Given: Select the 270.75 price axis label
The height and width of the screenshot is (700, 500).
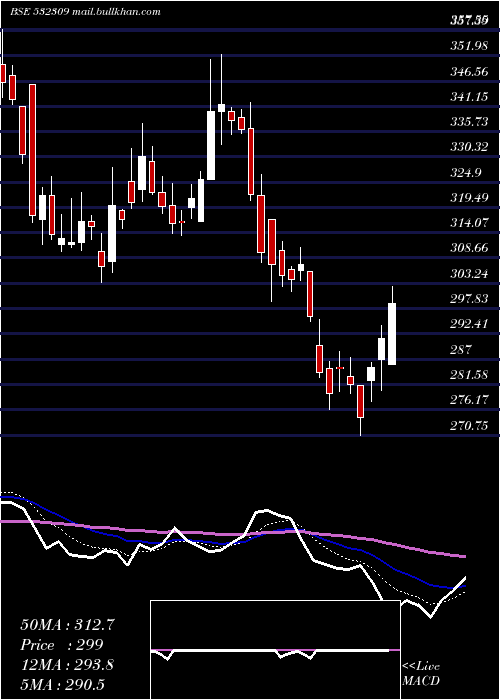Looking at the screenshot, I should click(x=469, y=425).
